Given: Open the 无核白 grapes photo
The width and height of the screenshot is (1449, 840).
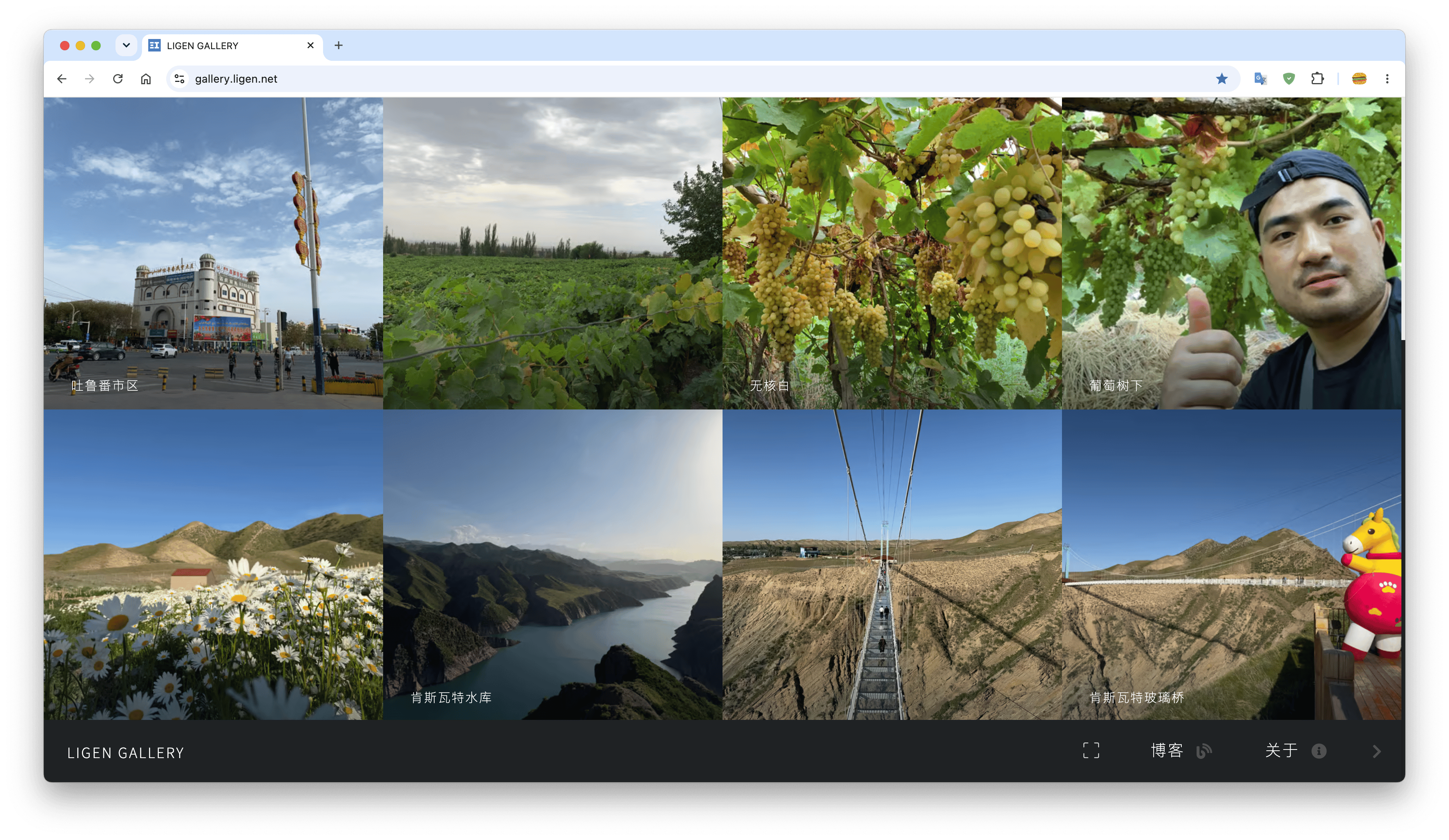Looking at the screenshot, I should (892, 253).
